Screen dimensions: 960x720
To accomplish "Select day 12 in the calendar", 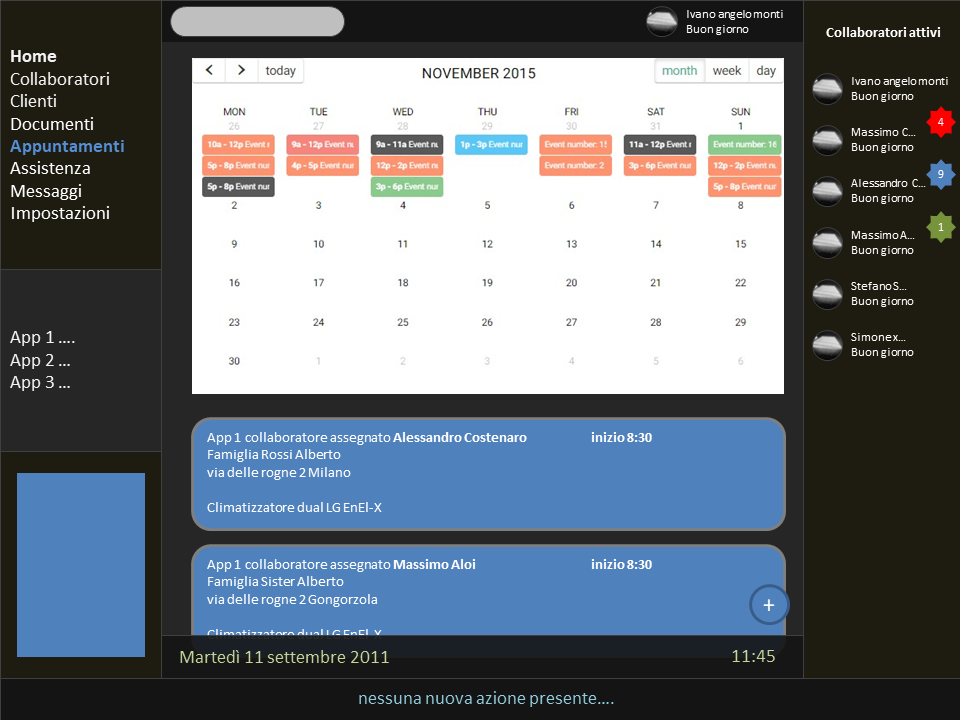I will pyautogui.click(x=487, y=244).
